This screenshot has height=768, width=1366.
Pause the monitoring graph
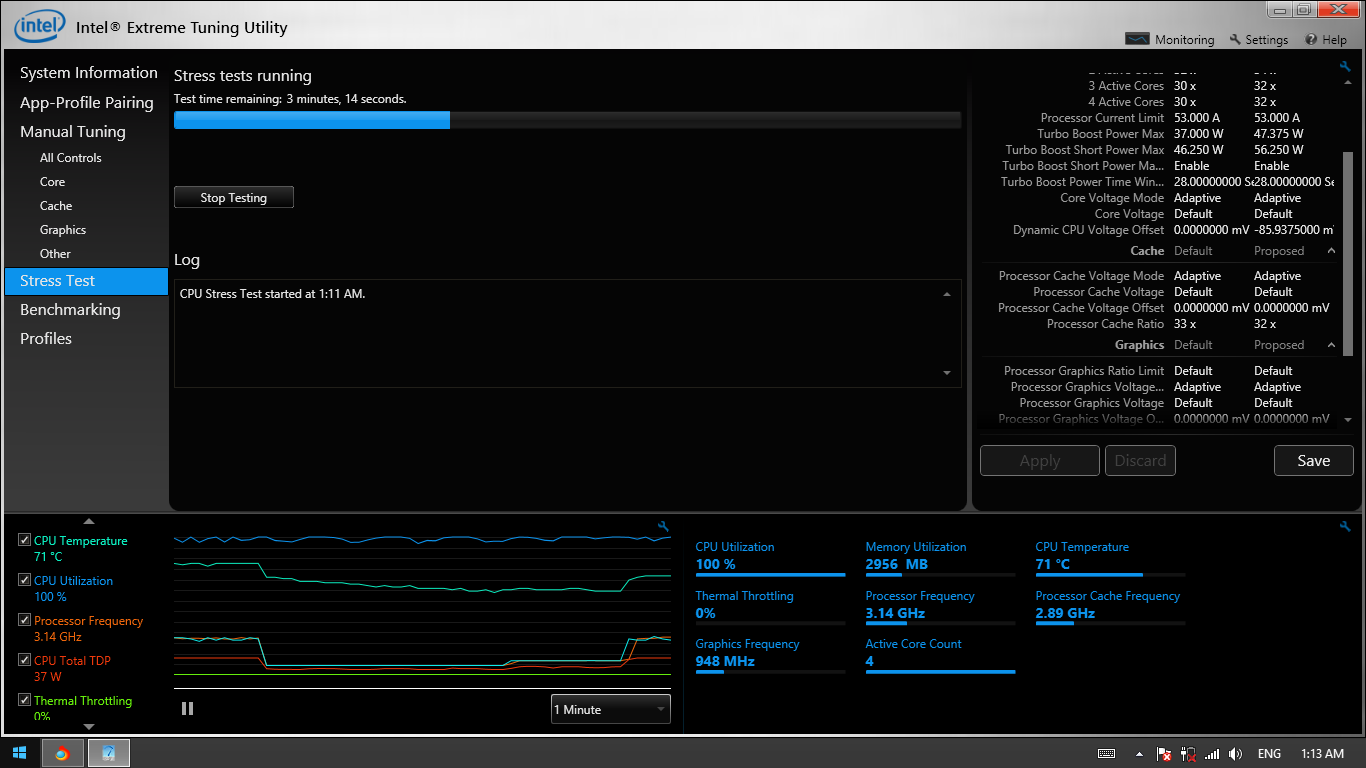tap(187, 709)
